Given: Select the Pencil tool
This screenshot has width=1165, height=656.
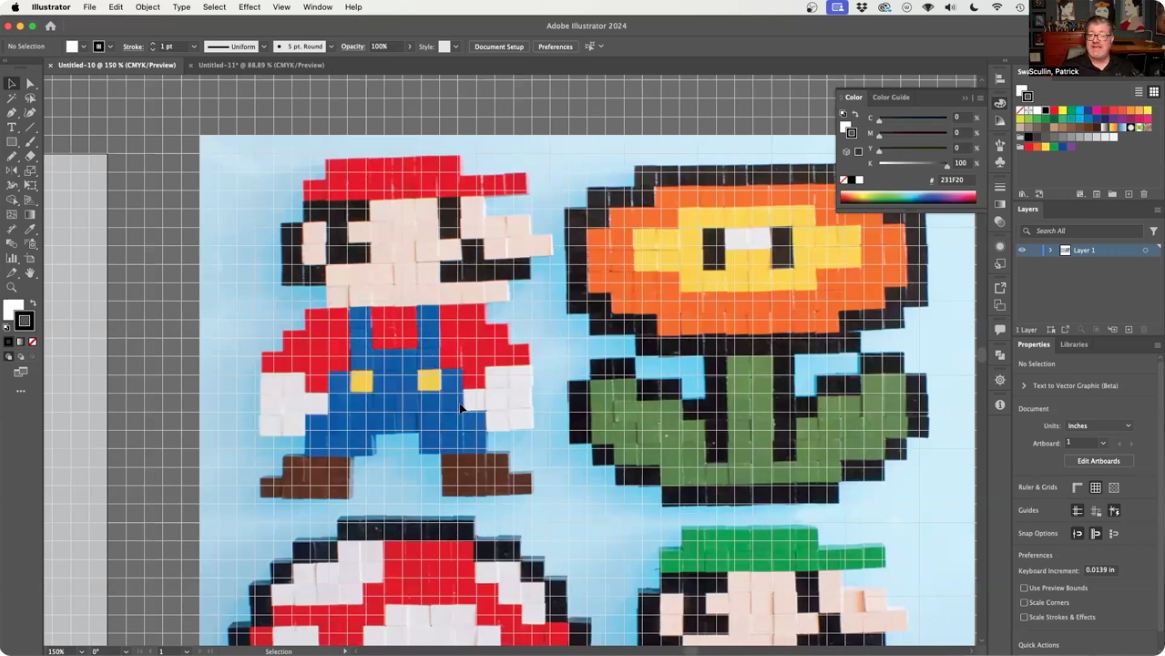Looking at the screenshot, I should click(x=12, y=156).
